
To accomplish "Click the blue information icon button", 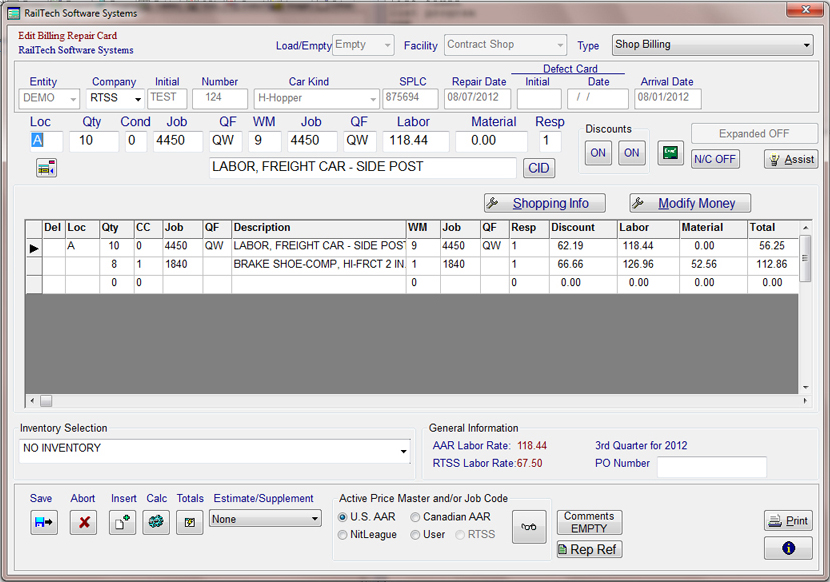I will point(788,548).
